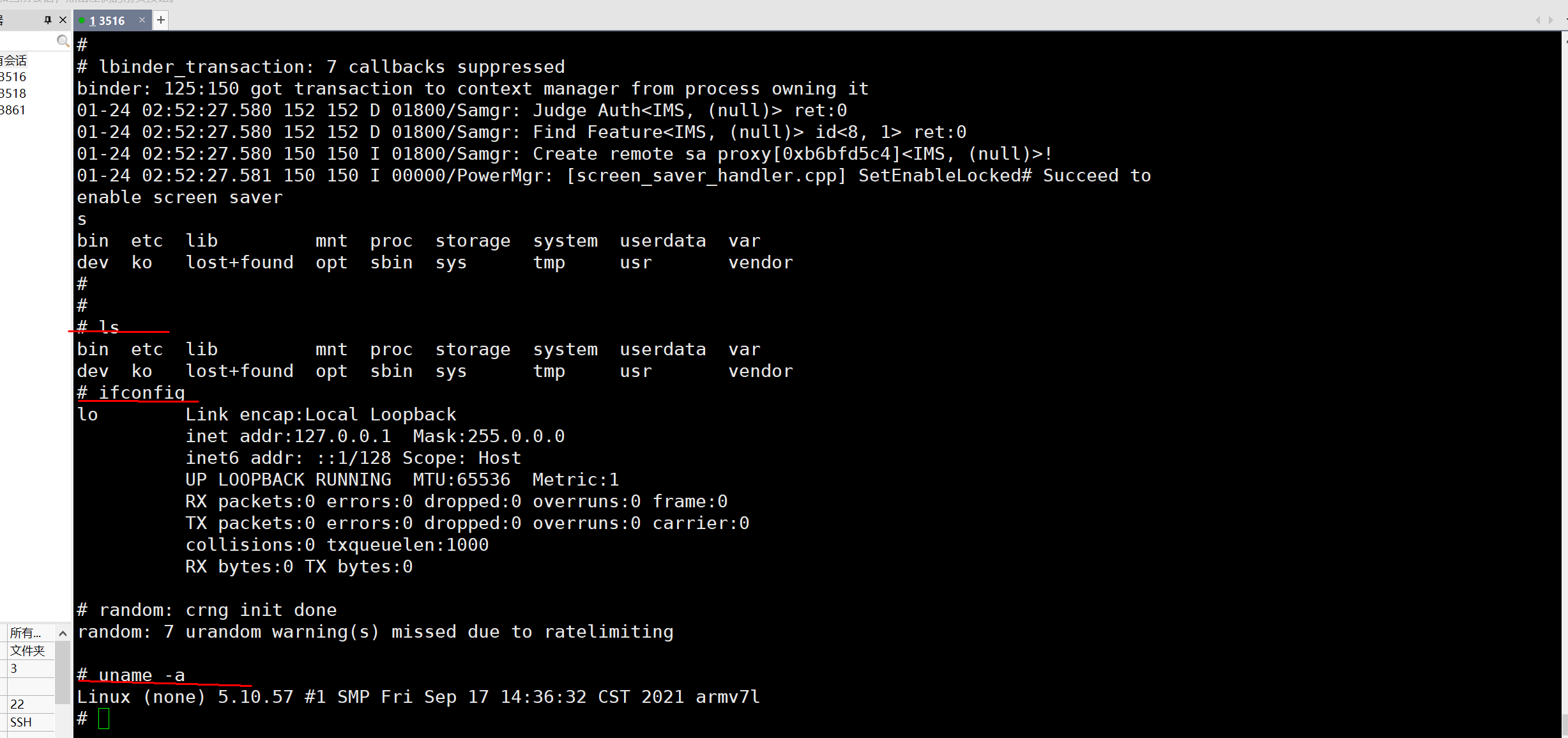The width and height of the screenshot is (1568, 738).
Task: Select session 3518 in the list
Action: (x=11, y=93)
